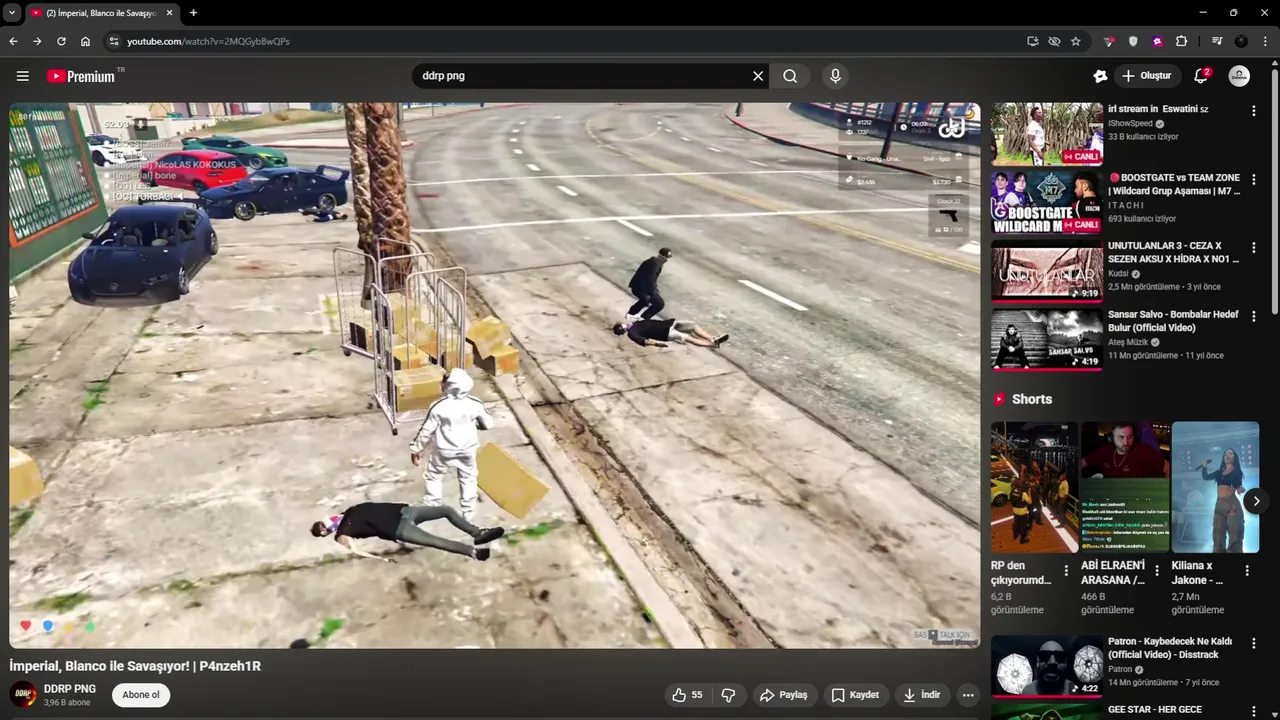Click the youtube.com address bar URL
The height and width of the screenshot is (720, 1280).
(208, 41)
